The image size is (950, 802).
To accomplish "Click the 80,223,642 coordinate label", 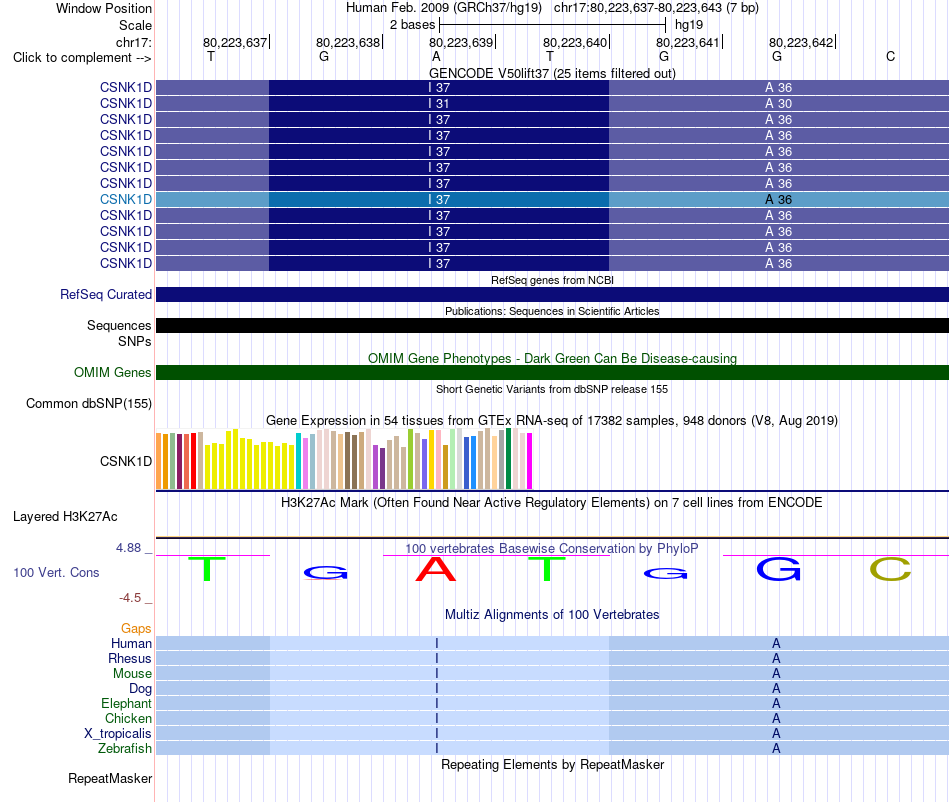I will [x=801, y=42].
